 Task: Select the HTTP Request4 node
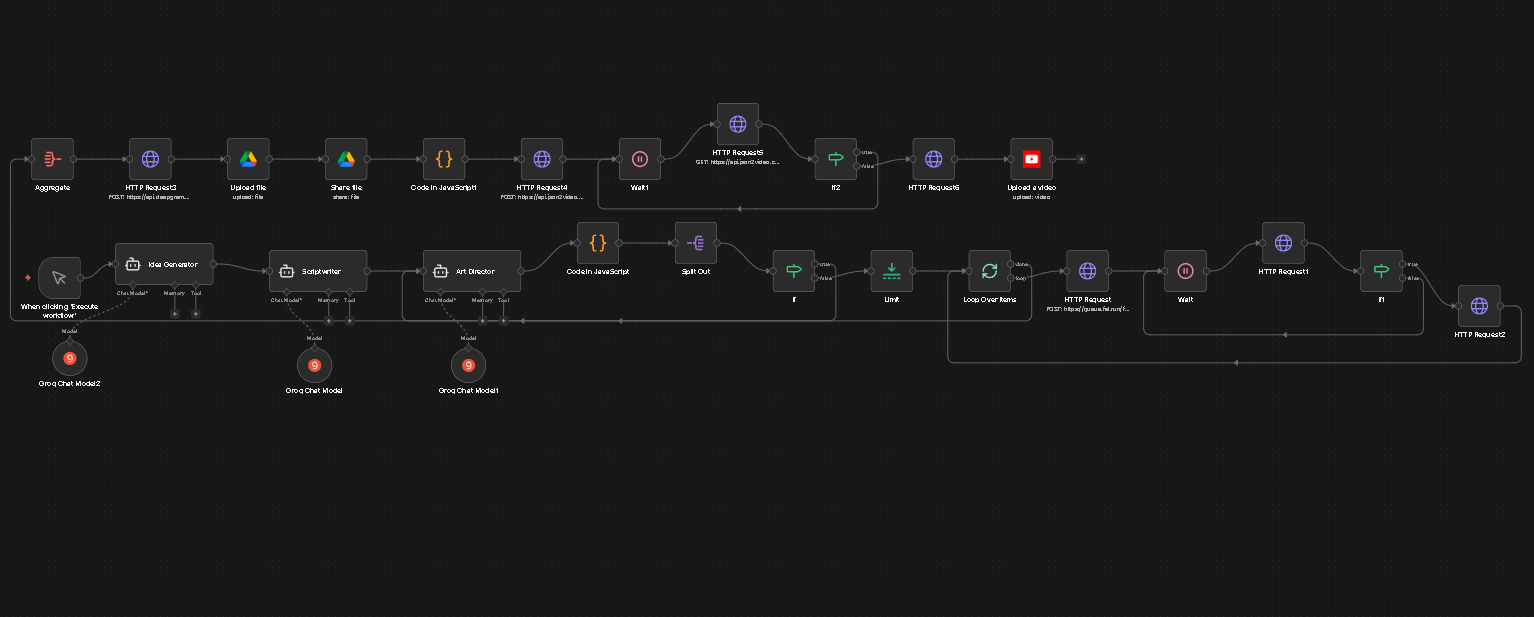pyautogui.click(x=542, y=159)
